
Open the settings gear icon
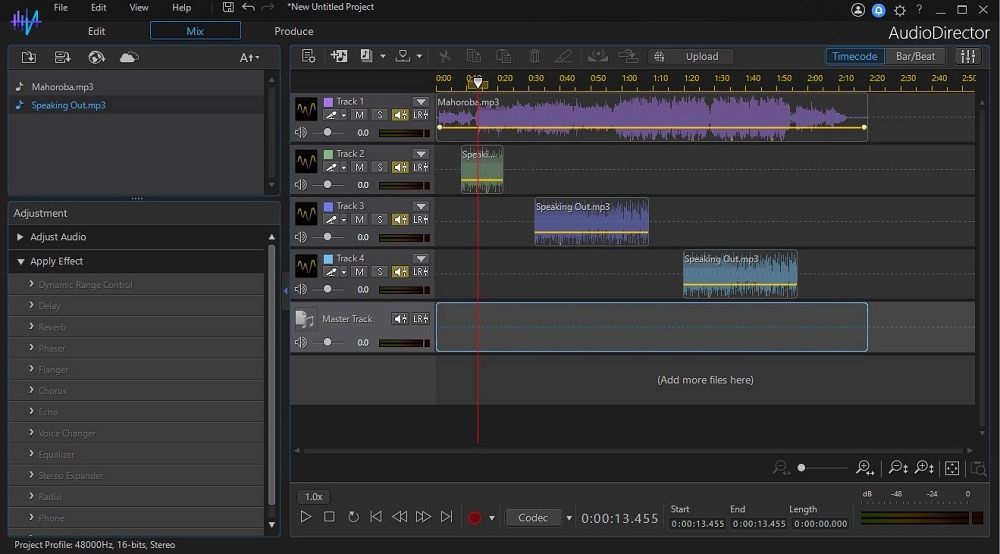(x=900, y=10)
